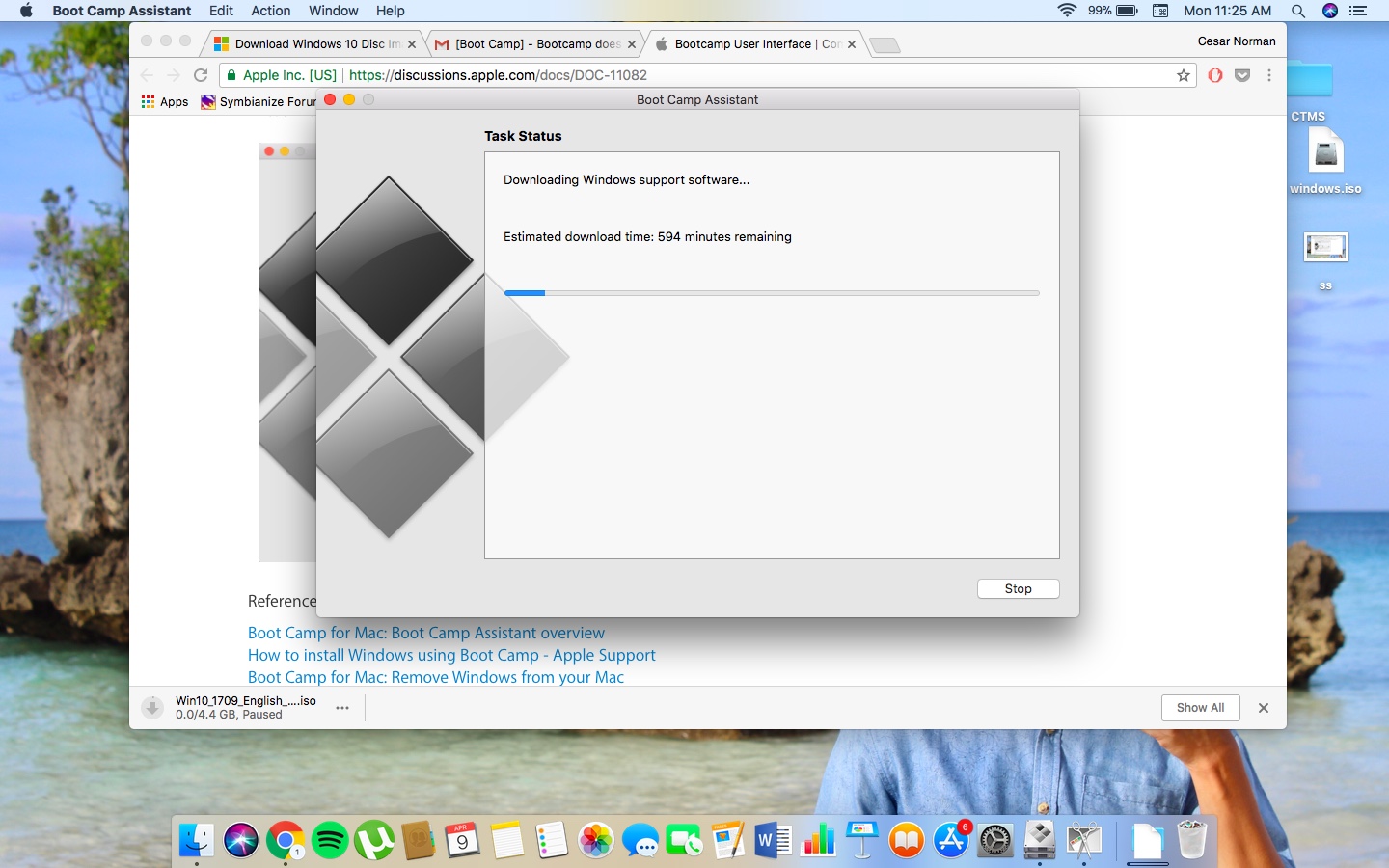This screenshot has width=1389, height=868.
Task: Open the Window menu
Action: (334, 11)
